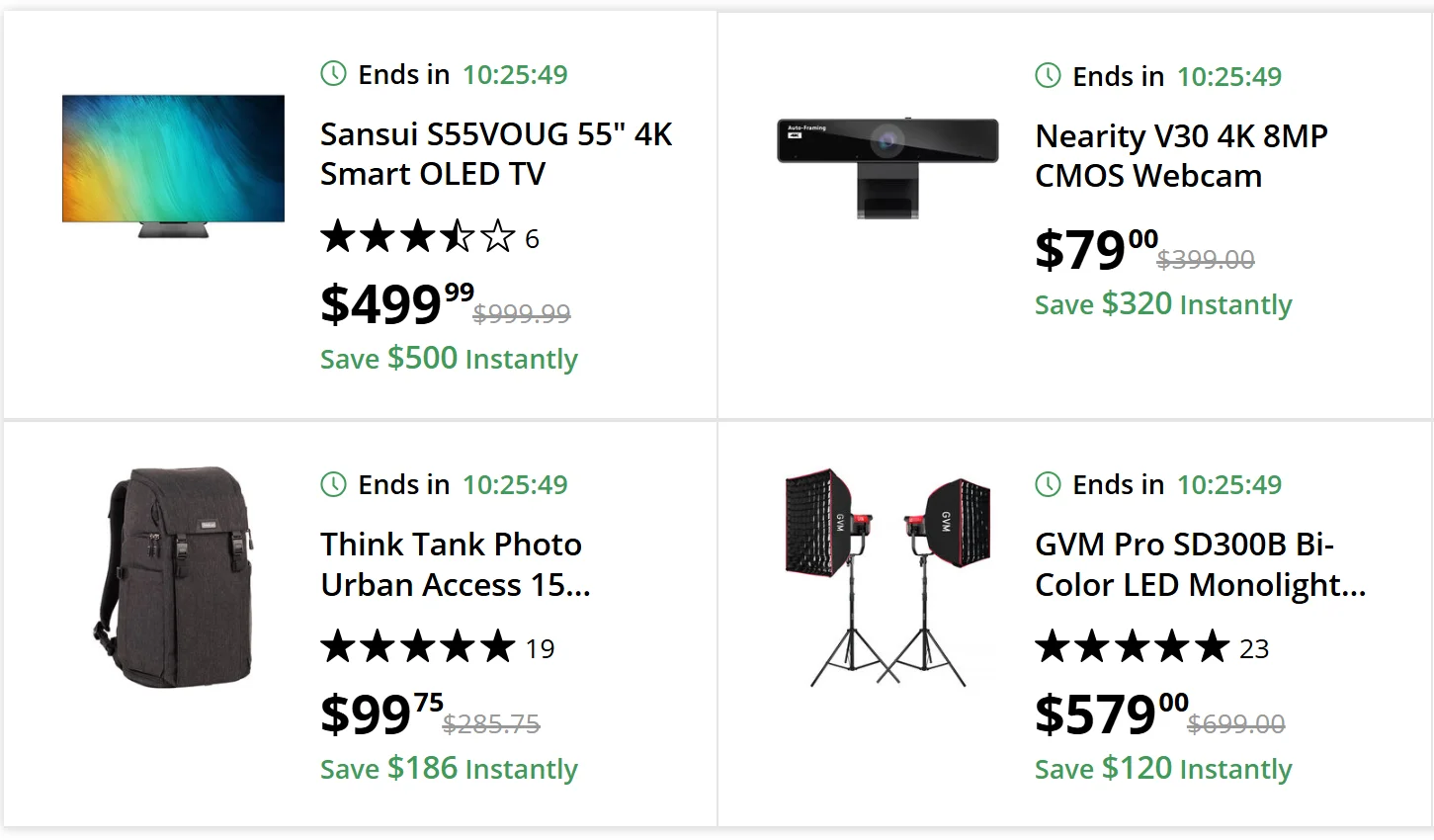Open the Nearity V30 webcam product image
This screenshot has width=1434, height=840.
tap(887, 166)
